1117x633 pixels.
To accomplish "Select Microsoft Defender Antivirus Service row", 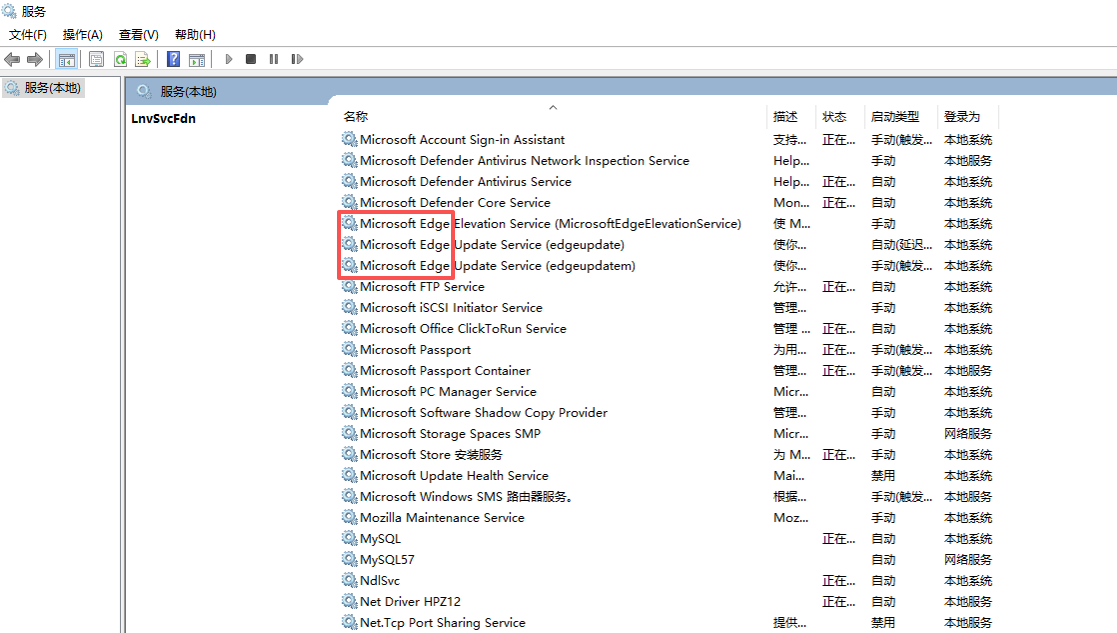I will tap(465, 182).
